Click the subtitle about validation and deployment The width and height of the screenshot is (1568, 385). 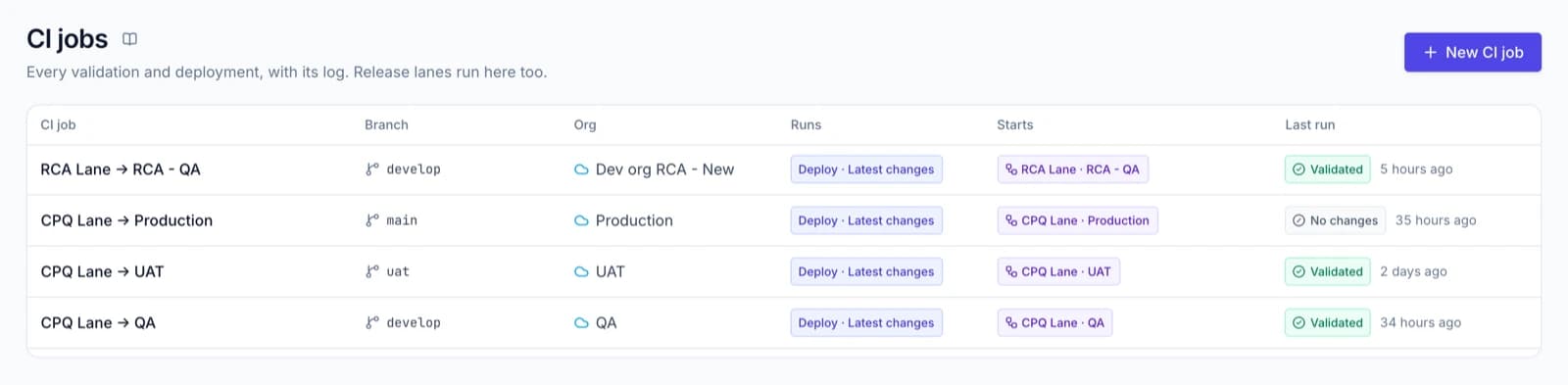click(x=286, y=72)
